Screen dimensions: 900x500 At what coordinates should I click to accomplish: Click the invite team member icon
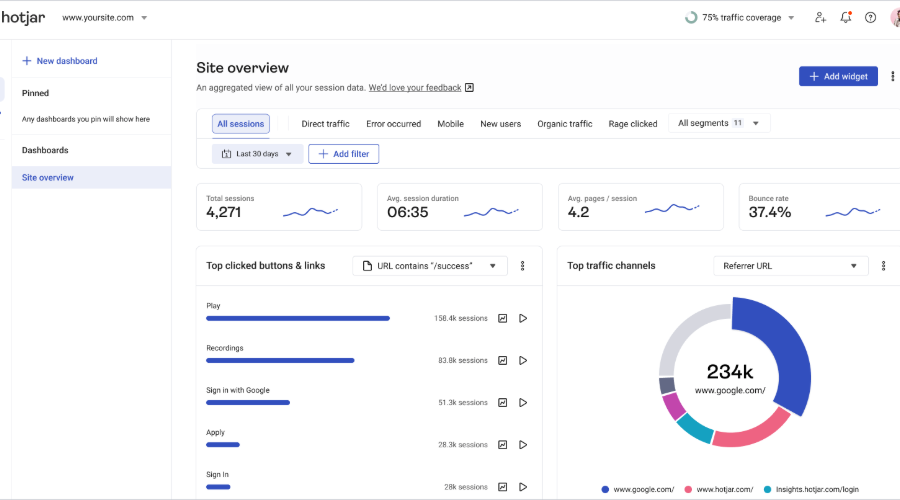(x=821, y=17)
